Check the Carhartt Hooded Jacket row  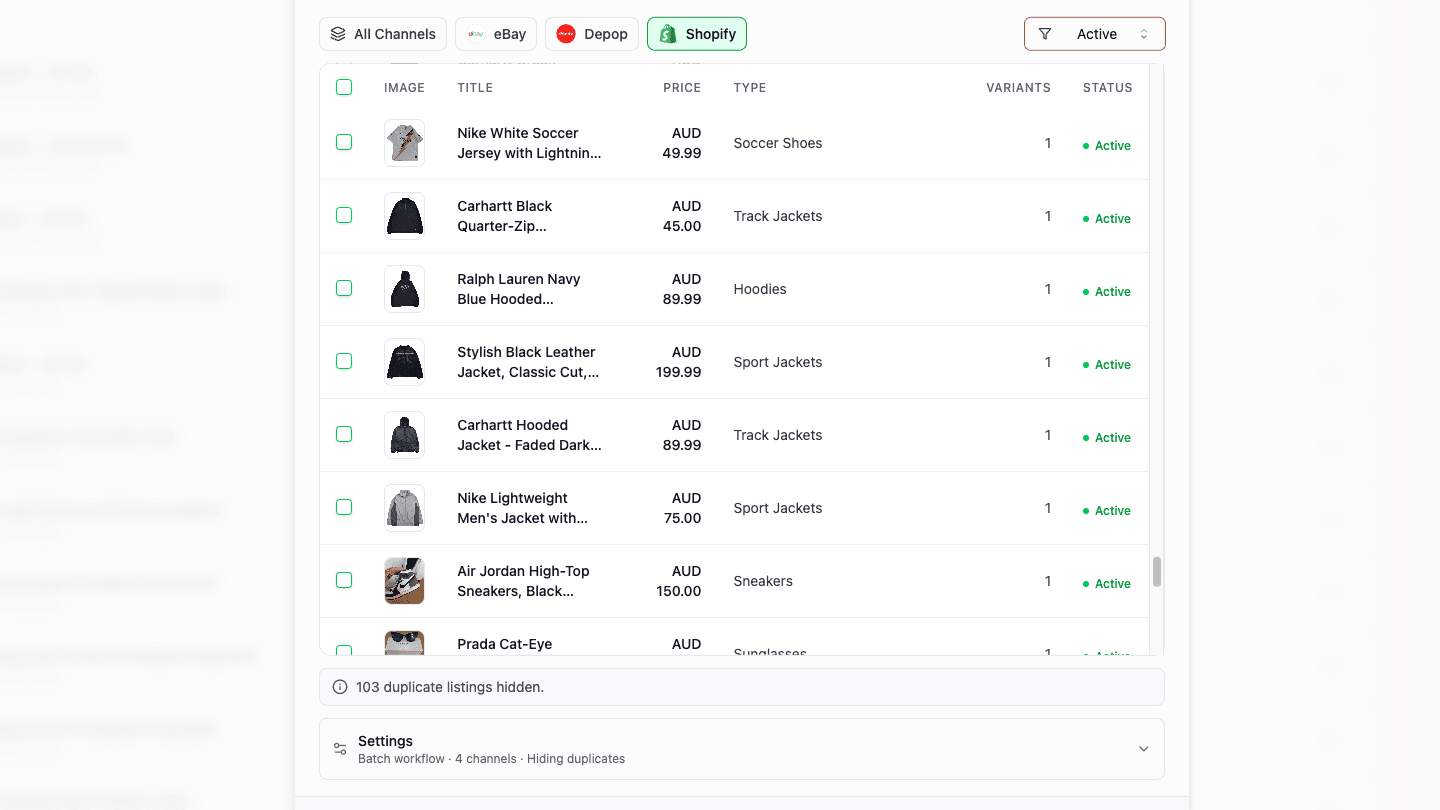[344, 435]
